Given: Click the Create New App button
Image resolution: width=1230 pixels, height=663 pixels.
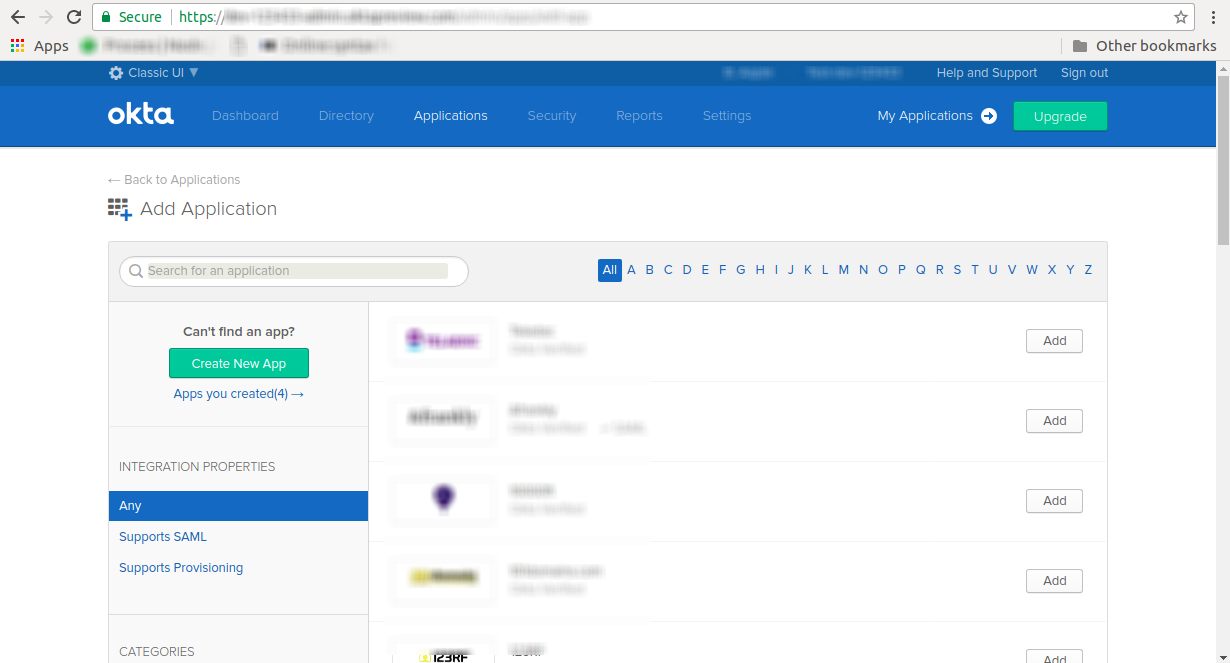Looking at the screenshot, I should pyautogui.click(x=239, y=363).
